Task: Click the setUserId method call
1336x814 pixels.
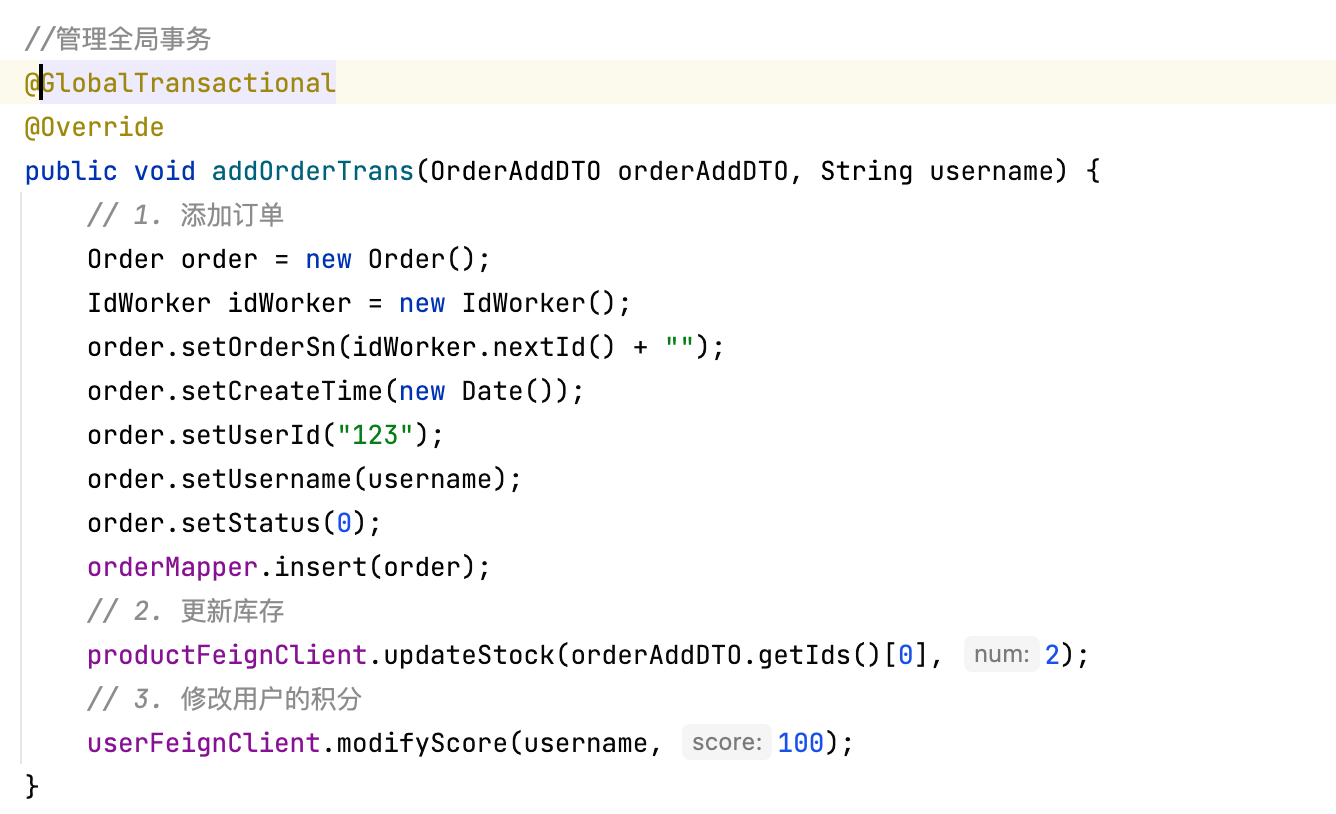Action: (251, 435)
